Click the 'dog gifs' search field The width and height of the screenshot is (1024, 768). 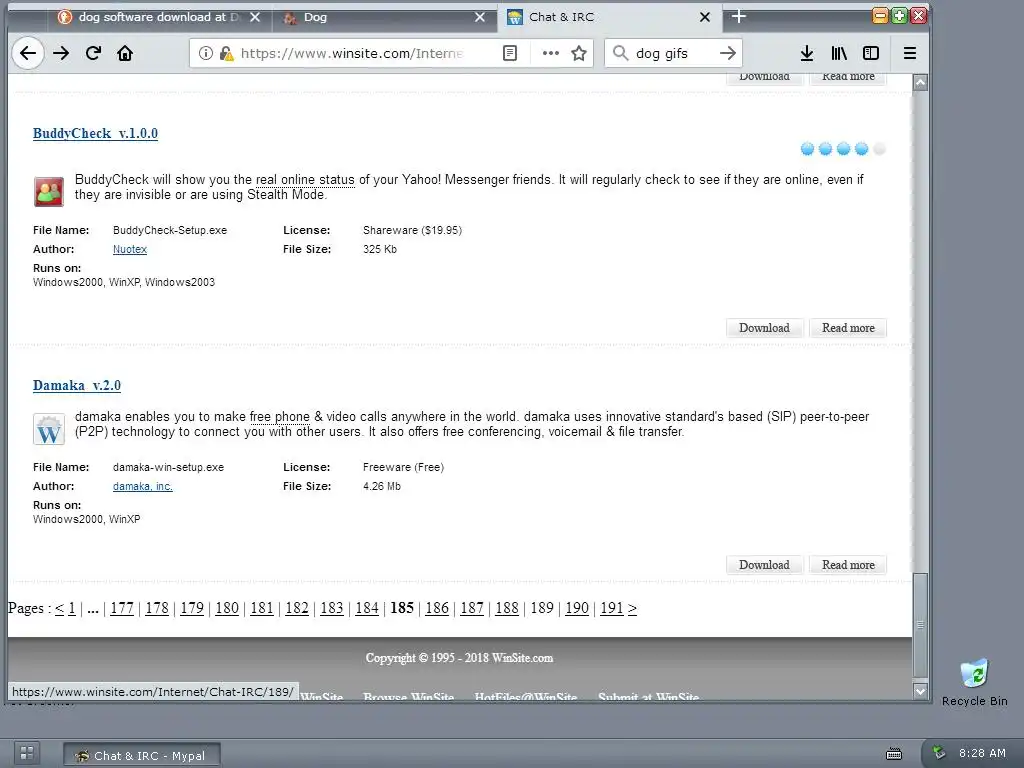(673, 53)
